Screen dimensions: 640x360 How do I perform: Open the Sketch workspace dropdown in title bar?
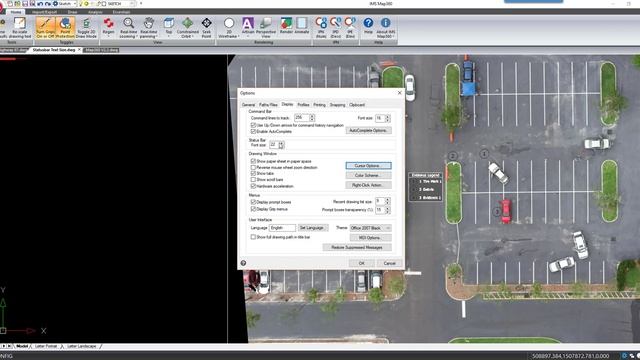point(75,3)
